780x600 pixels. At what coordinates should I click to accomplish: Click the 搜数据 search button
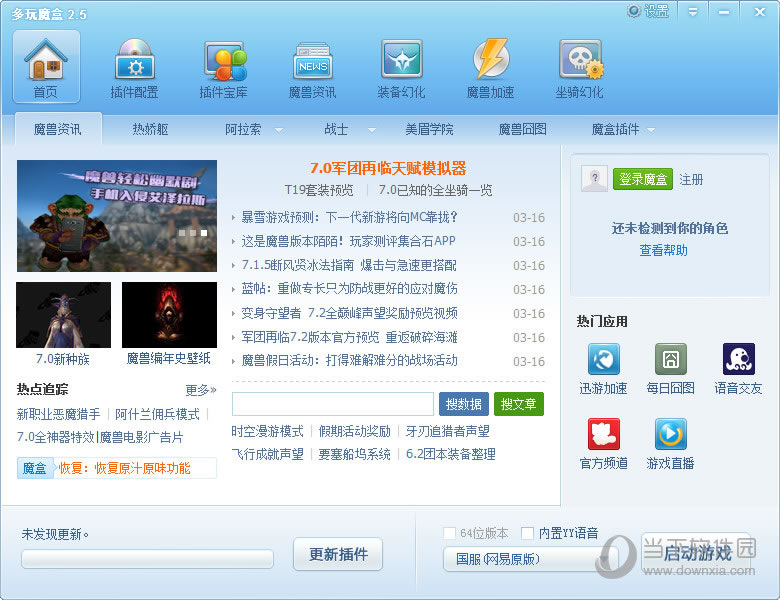(x=464, y=404)
